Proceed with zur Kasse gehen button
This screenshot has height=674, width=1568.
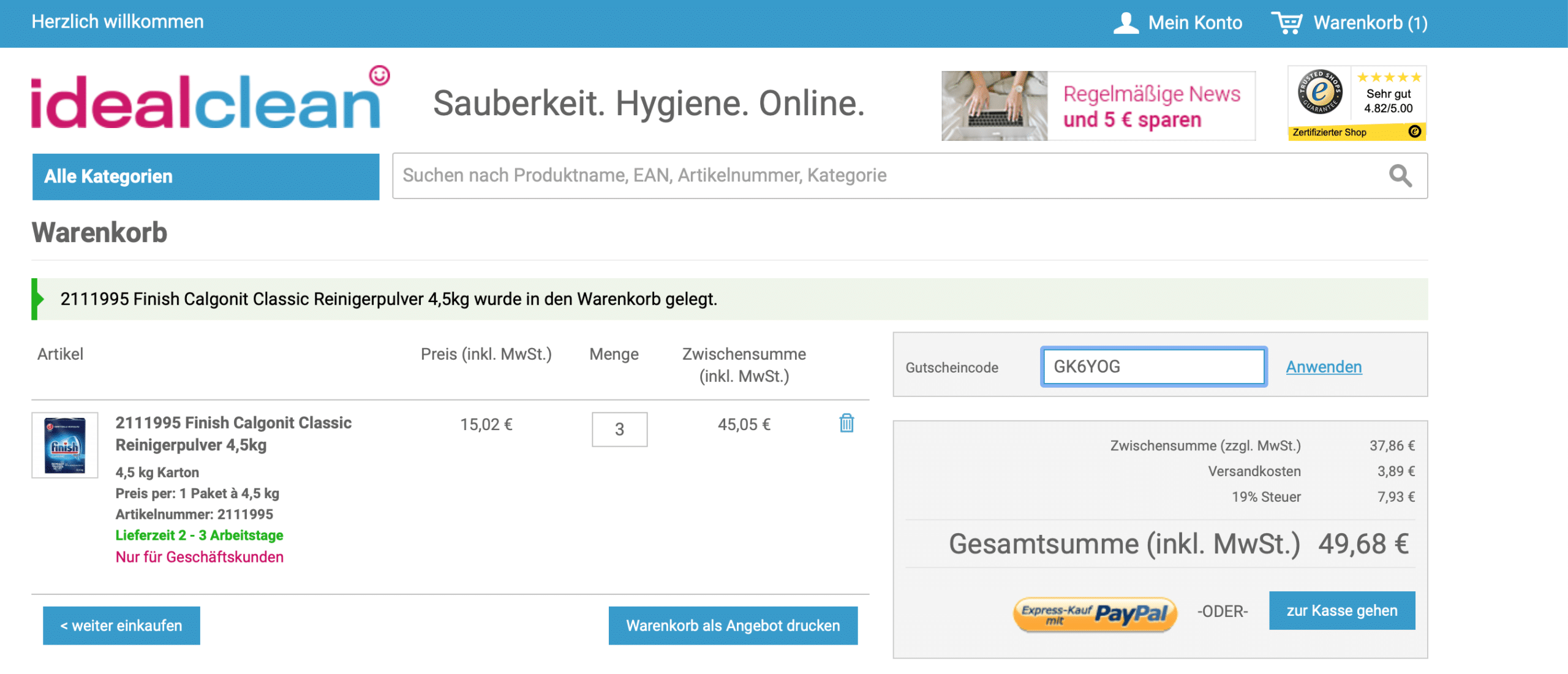point(1342,610)
